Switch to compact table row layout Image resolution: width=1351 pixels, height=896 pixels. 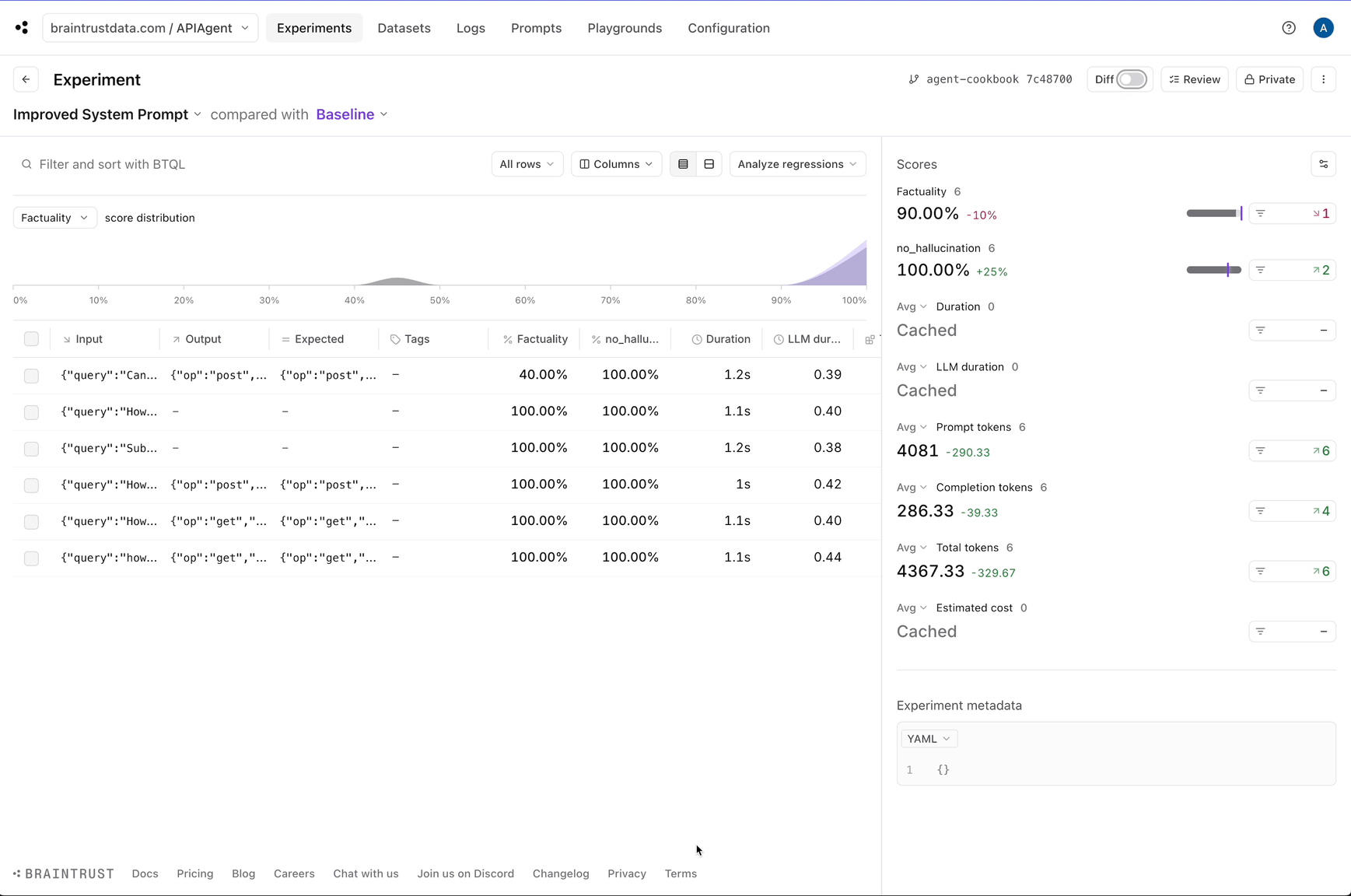click(x=683, y=164)
